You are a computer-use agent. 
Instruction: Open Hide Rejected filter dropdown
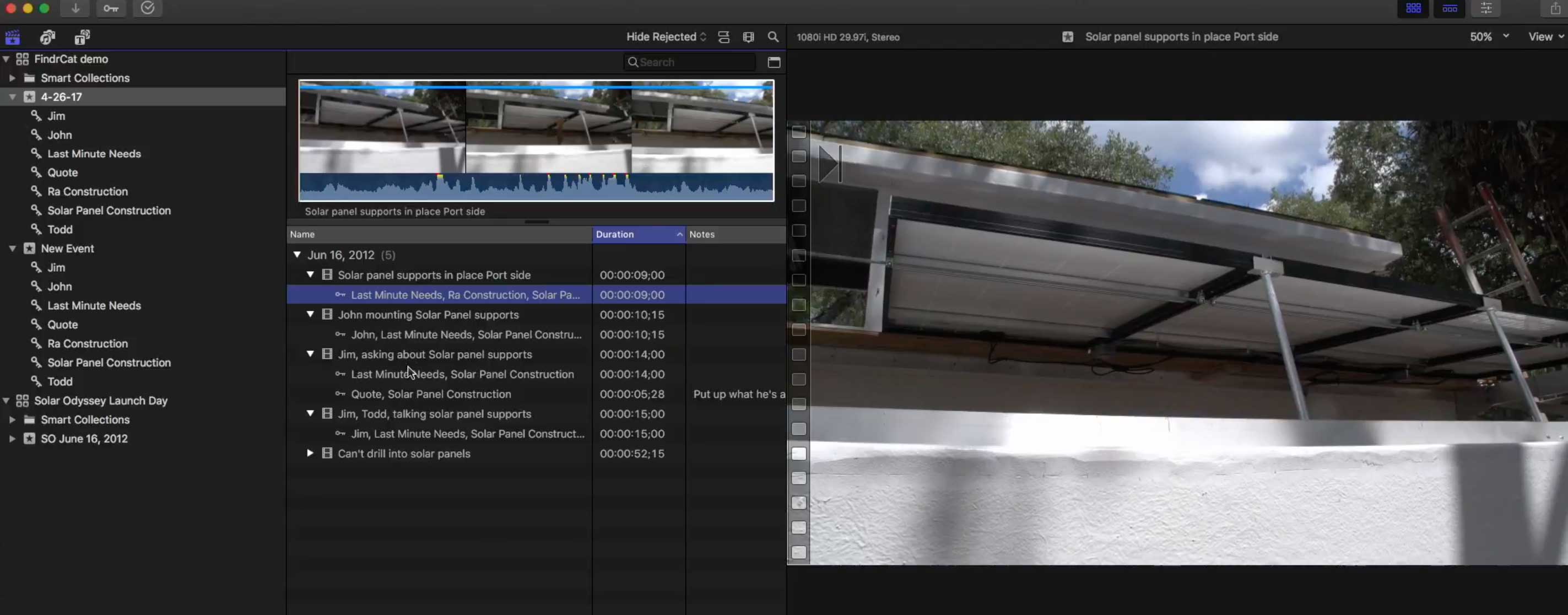point(667,37)
